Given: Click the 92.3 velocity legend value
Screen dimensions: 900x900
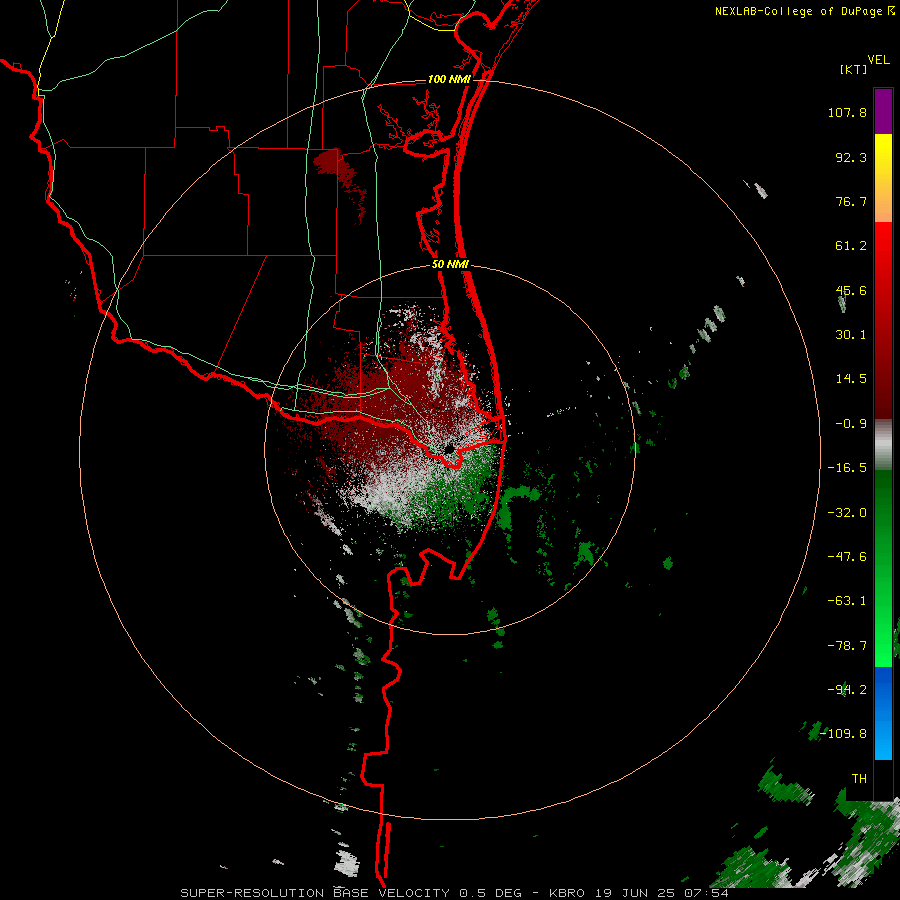Looking at the screenshot, I should coord(851,157).
